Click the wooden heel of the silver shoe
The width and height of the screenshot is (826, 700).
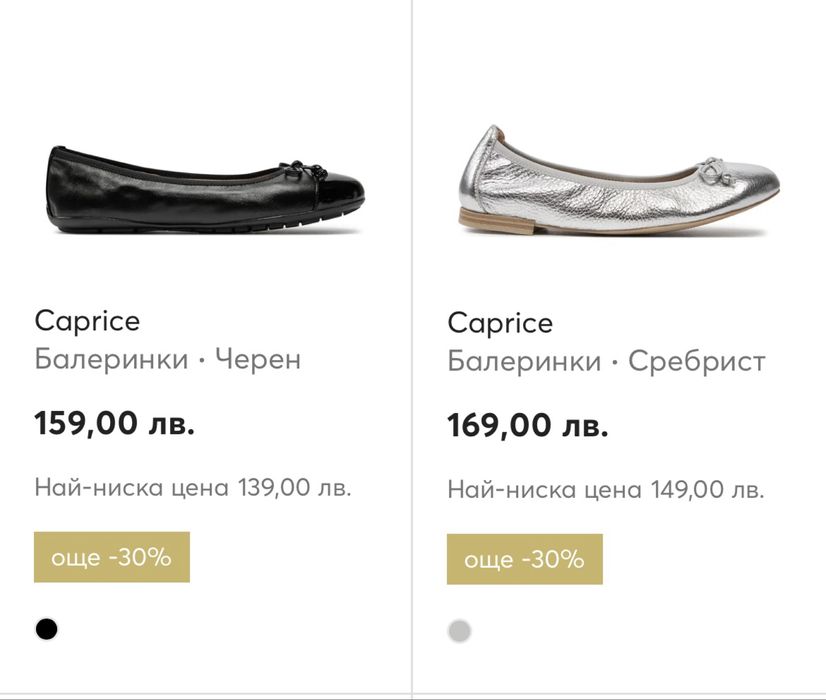click(x=478, y=216)
